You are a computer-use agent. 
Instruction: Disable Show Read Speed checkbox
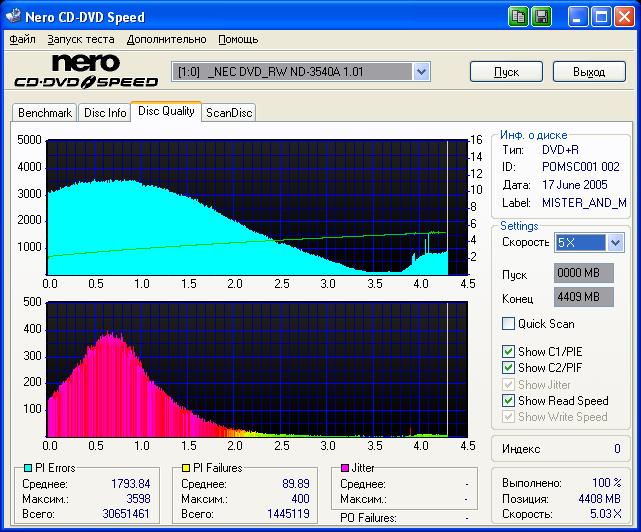coord(509,401)
